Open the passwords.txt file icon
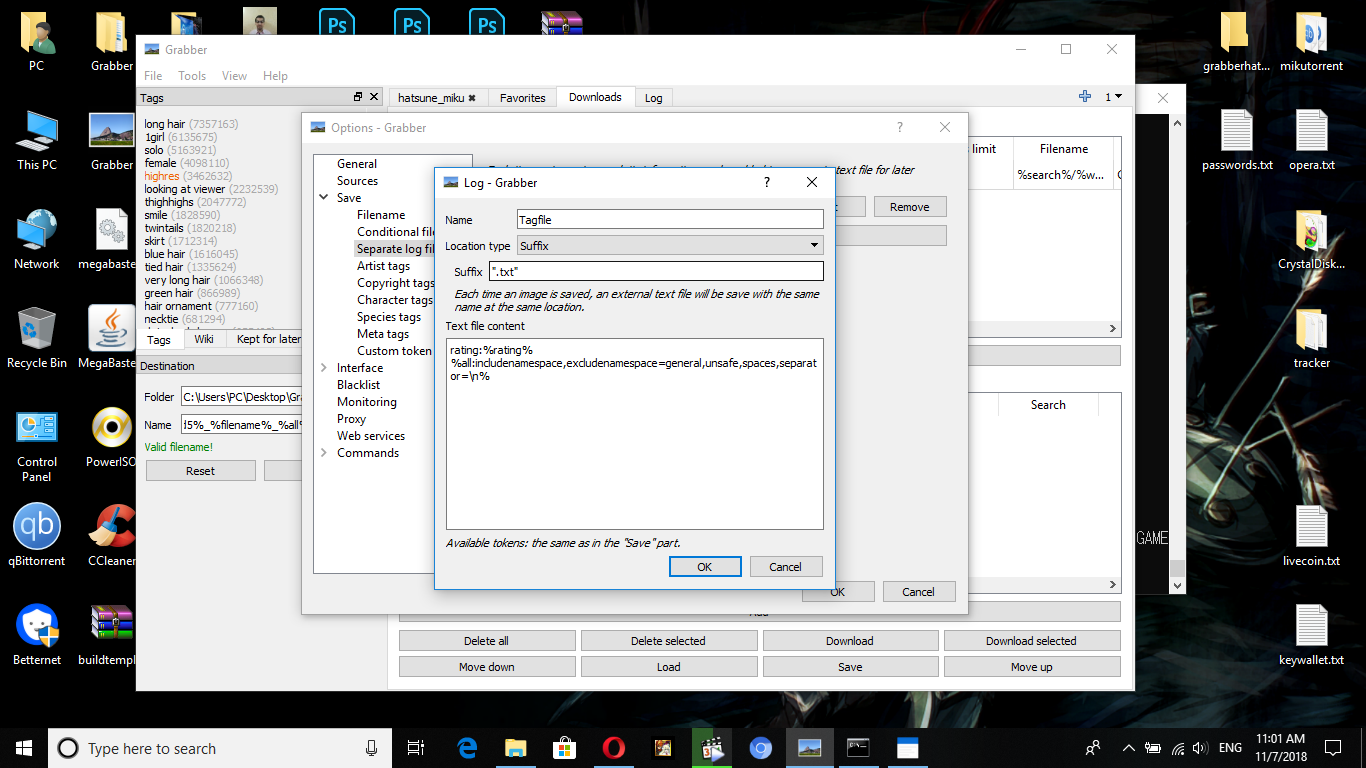The width and height of the screenshot is (1366, 768). pyautogui.click(x=1237, y=141)
